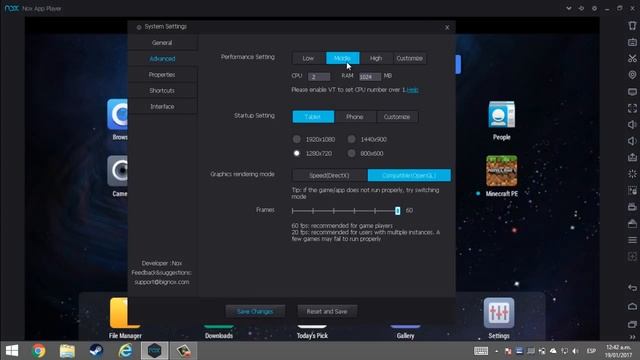Viewport: 640px width, 360px height.
Task: Close the System Settings dialog
Action: click(447, 27)
